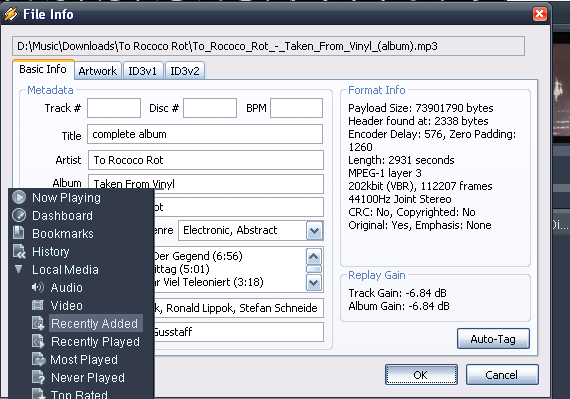Select Local Media in the sidebar
The height and width of the screenshot is (399, 570).
click(x=65, y=270)
